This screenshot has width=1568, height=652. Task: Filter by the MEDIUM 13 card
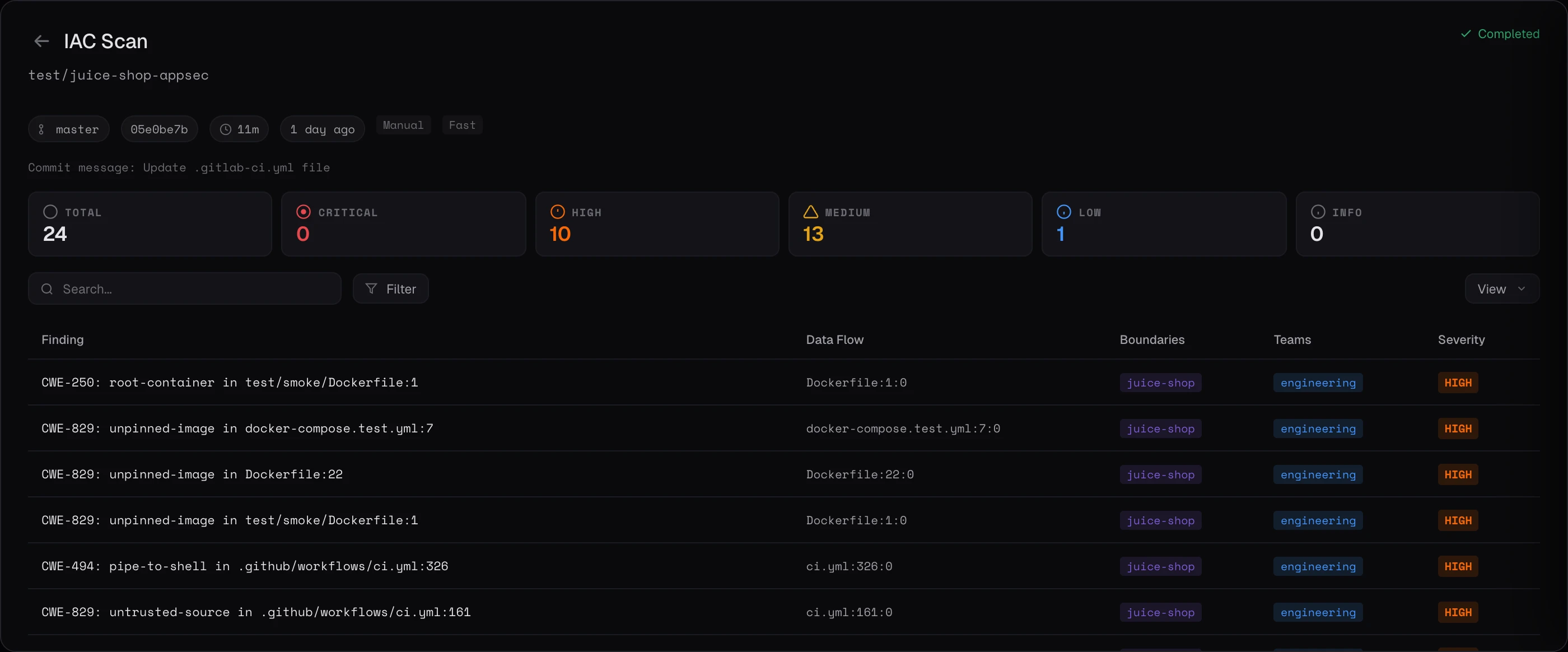(x=911, y=224)
